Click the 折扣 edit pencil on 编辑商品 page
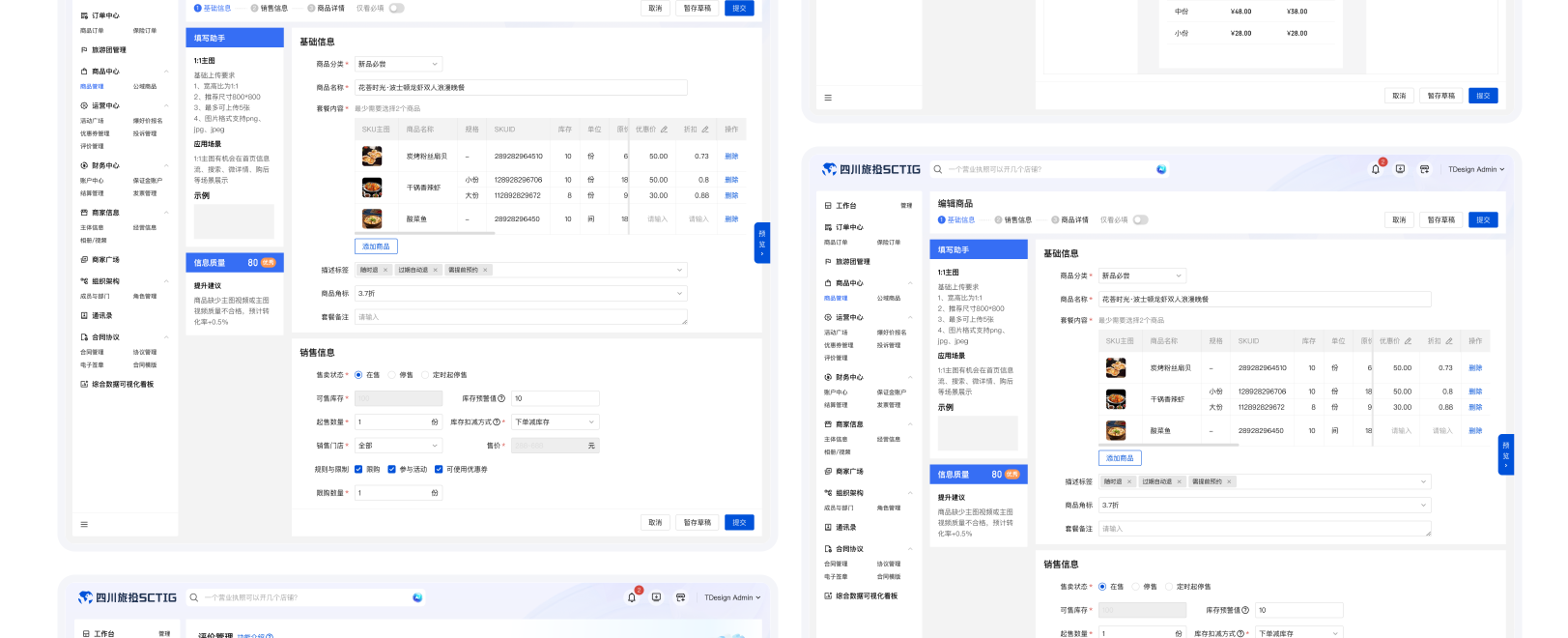The height and width of the screenshot is (638, 1568). pyautogui.click(x=1448, y=341)
